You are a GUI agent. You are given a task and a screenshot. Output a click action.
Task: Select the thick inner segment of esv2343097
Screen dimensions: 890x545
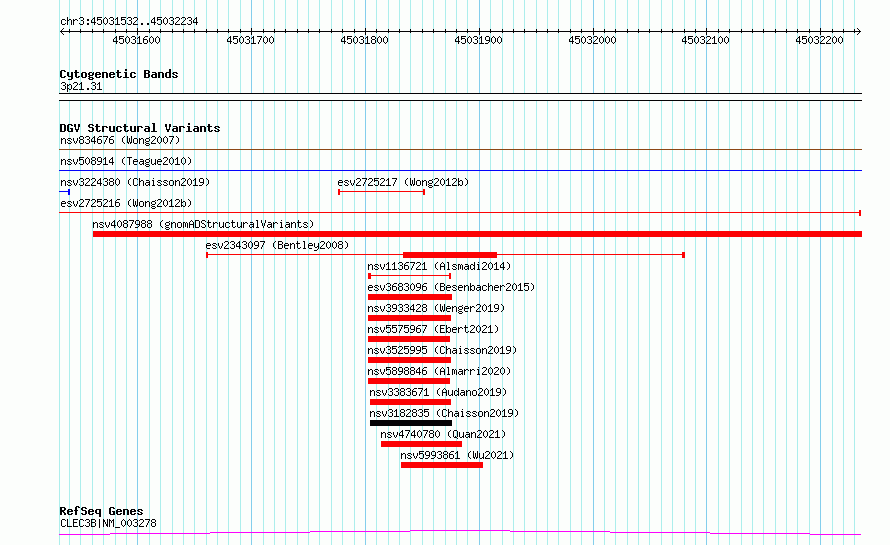(x=450, y=255)
